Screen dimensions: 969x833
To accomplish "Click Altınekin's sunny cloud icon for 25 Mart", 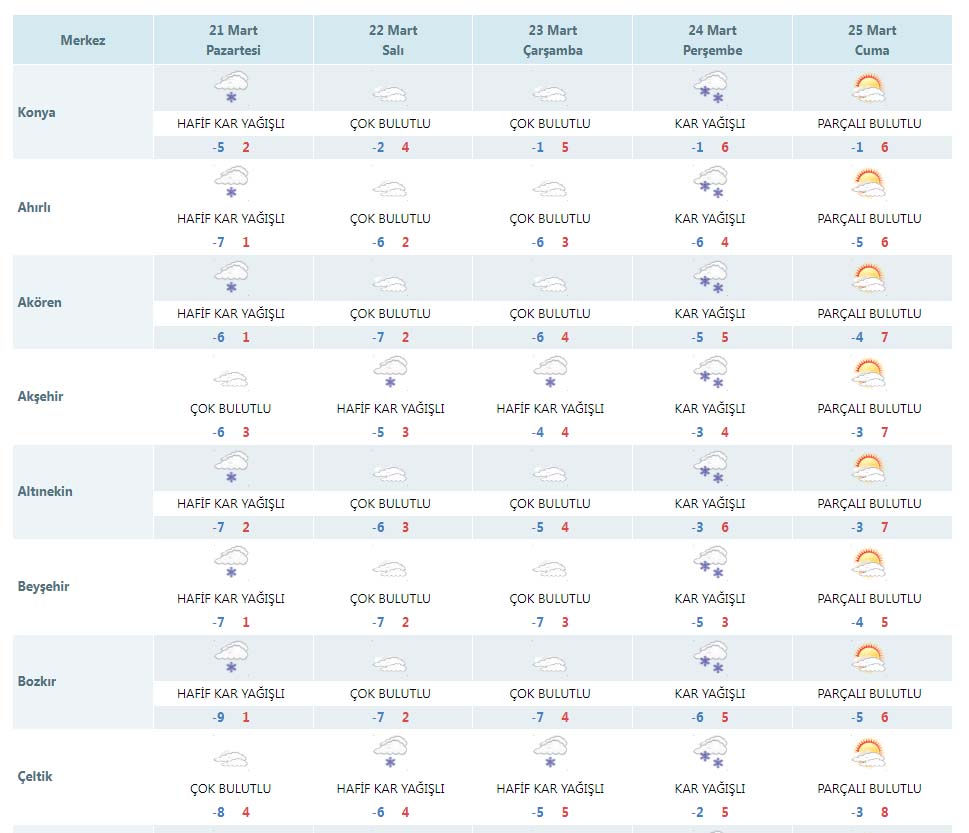I will tap(869, 469).
